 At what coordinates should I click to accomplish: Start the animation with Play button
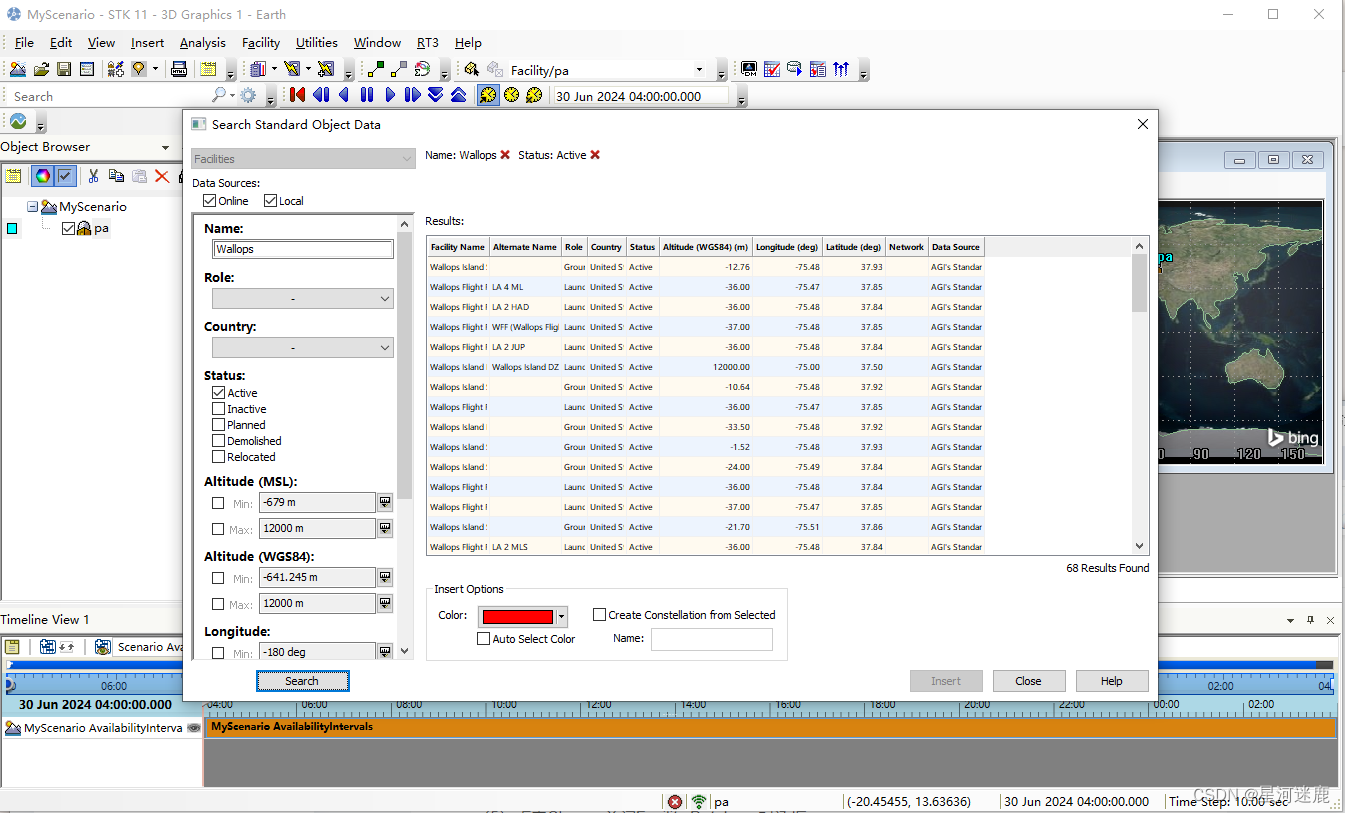[390, 95]
